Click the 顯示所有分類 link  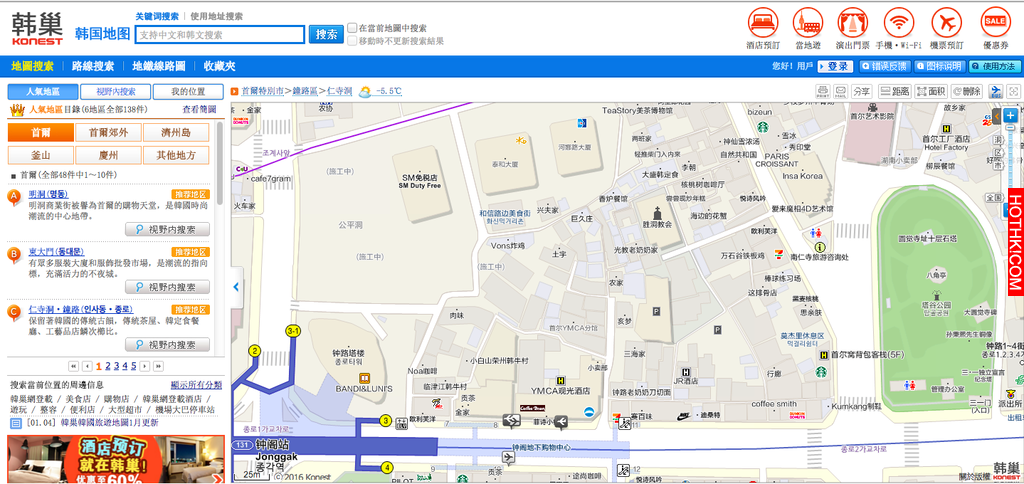[196, 385]
